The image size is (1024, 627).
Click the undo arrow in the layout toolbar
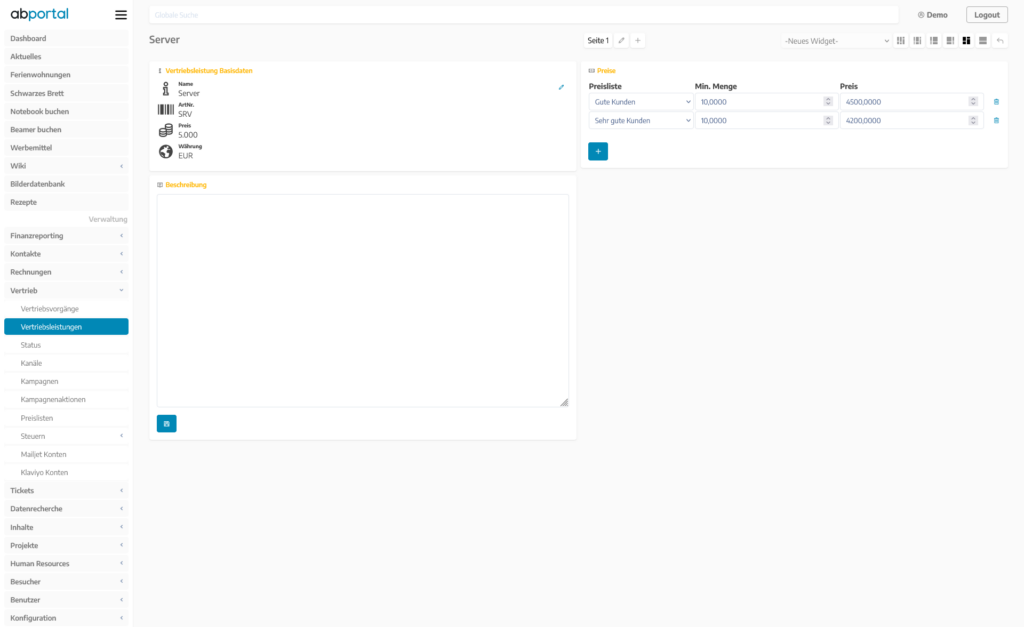[1000, 41]
